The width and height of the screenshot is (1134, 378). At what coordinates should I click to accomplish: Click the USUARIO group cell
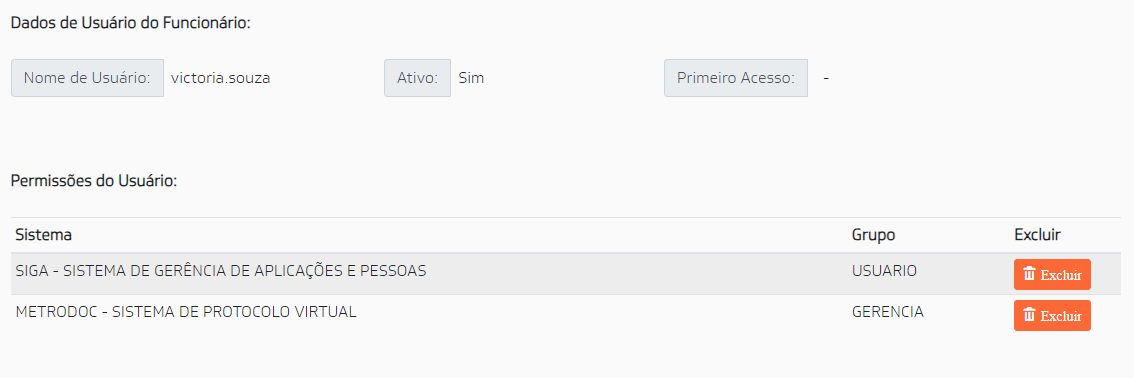pyautogui.click(x=884, y=271)
